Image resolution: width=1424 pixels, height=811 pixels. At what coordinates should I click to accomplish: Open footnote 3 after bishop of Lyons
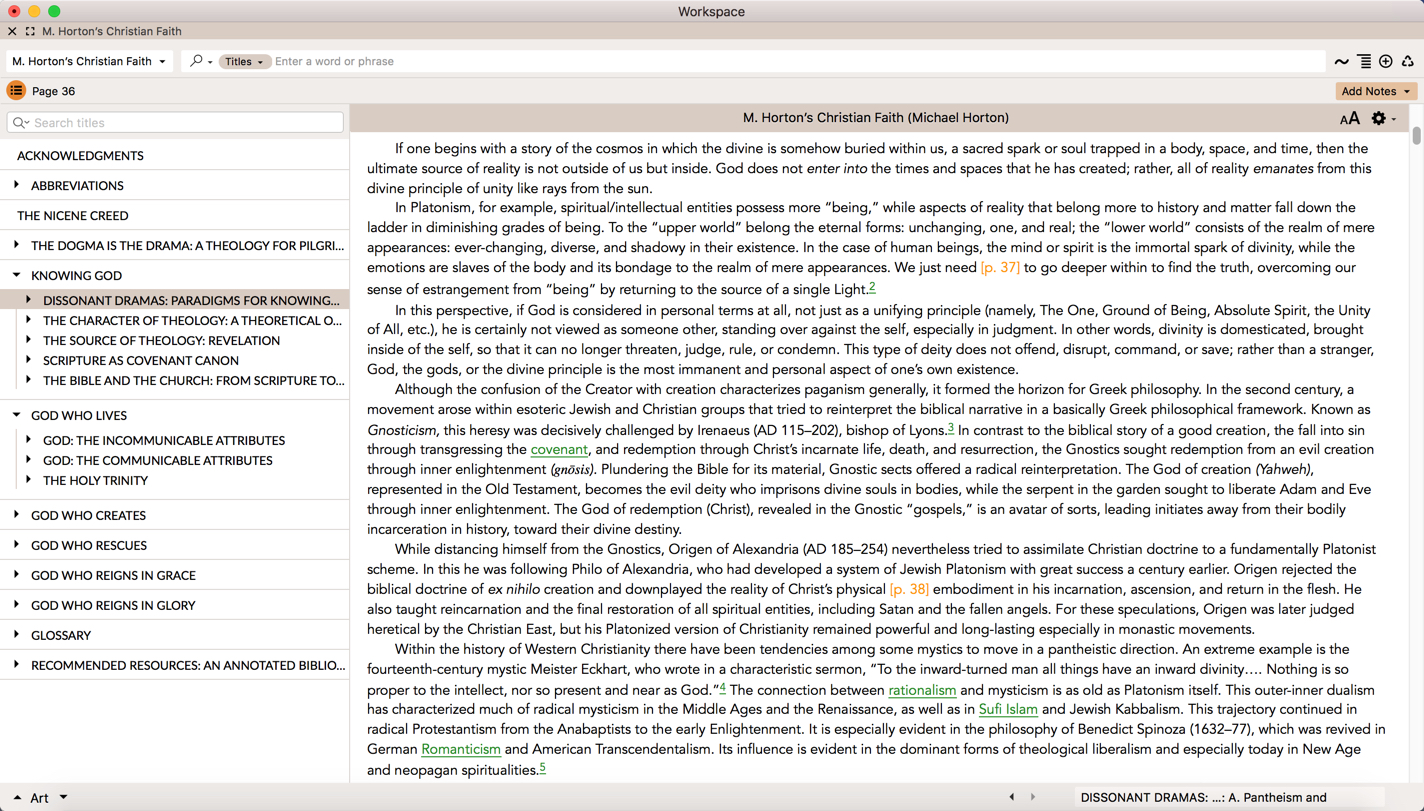[x=950, y=428]
